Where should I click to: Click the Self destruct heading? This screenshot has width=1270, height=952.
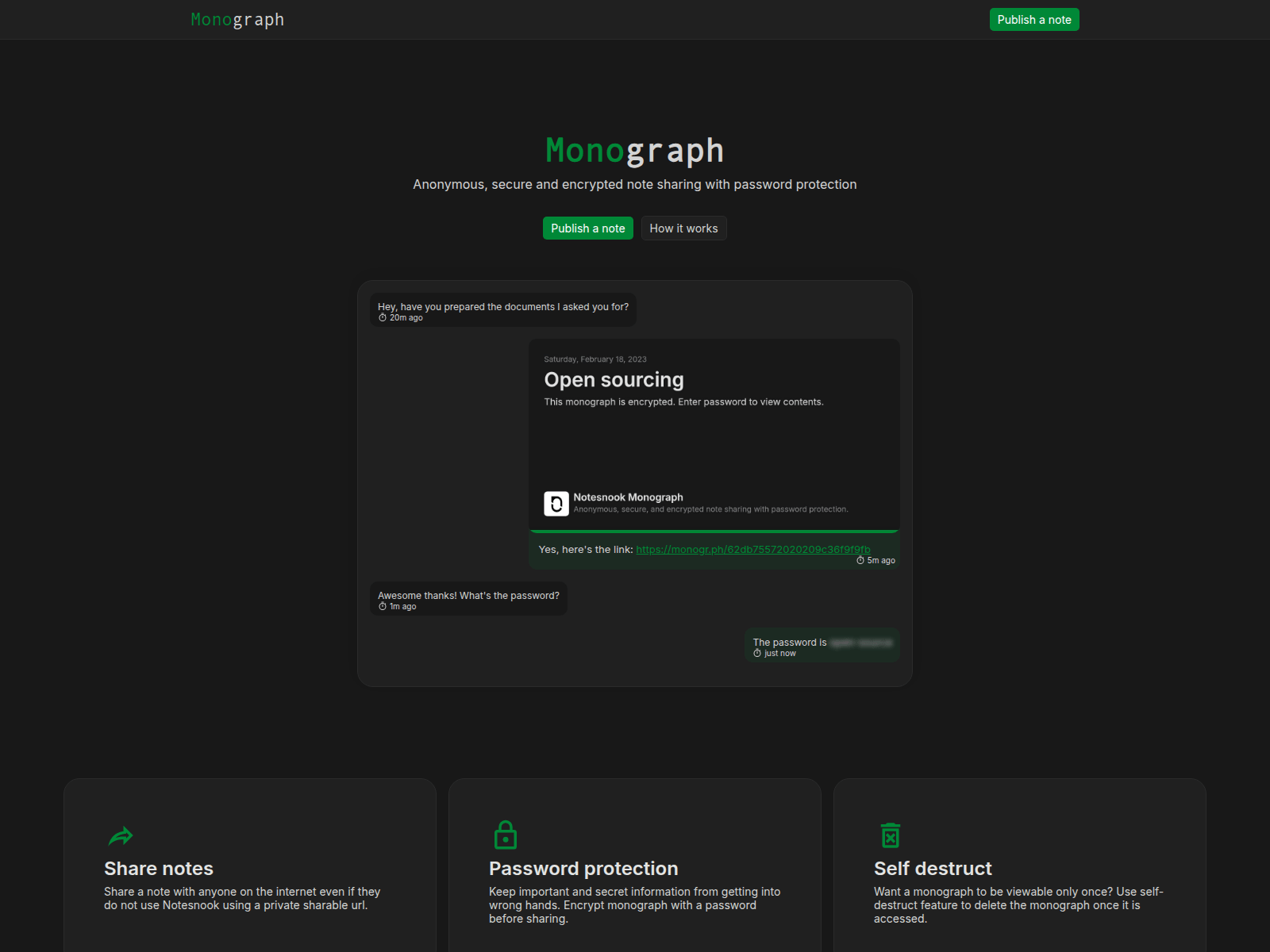point(933,869)
